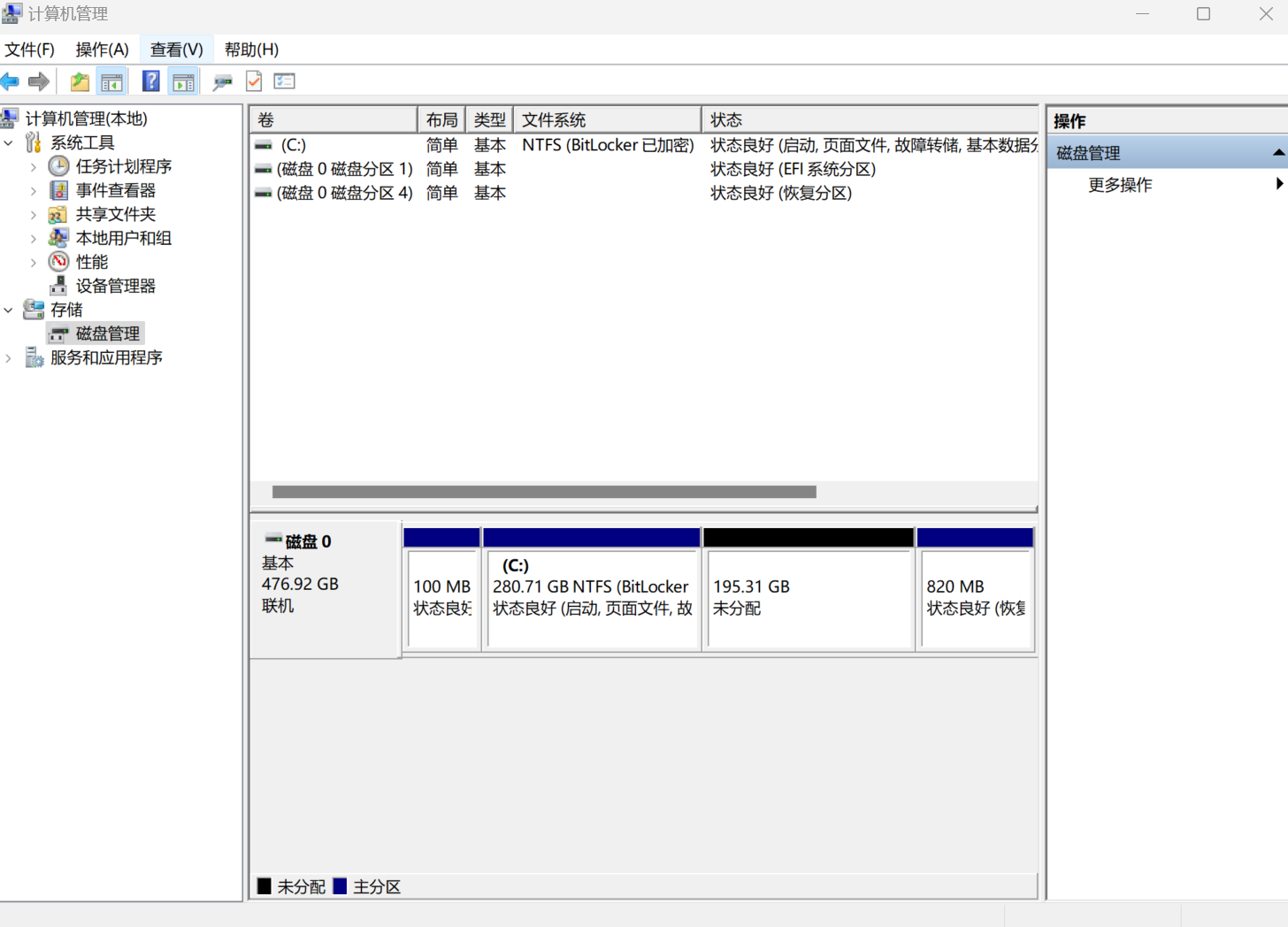Click the 共享文件夹 folder icon
Image resolution: width=1288 pixels, height=927 pixels.
pos(57,214)
